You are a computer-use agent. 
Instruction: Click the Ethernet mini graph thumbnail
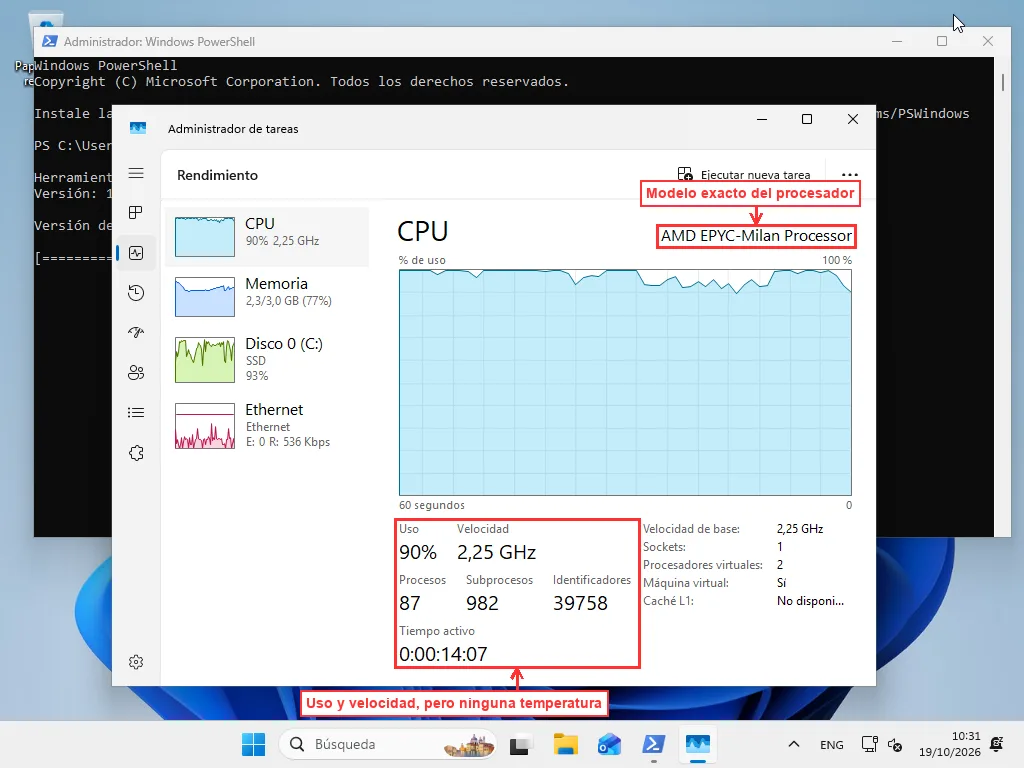coord(204,426)
